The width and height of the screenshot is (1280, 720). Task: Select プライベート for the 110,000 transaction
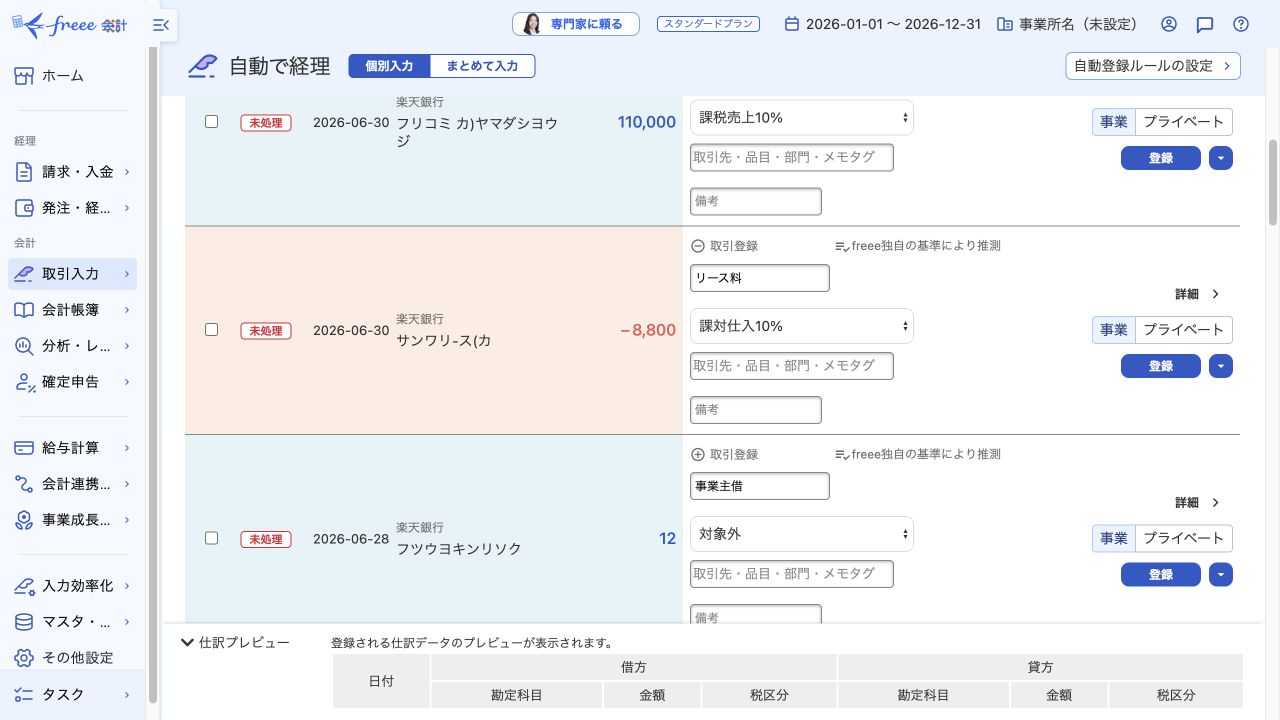[1184, 122]
